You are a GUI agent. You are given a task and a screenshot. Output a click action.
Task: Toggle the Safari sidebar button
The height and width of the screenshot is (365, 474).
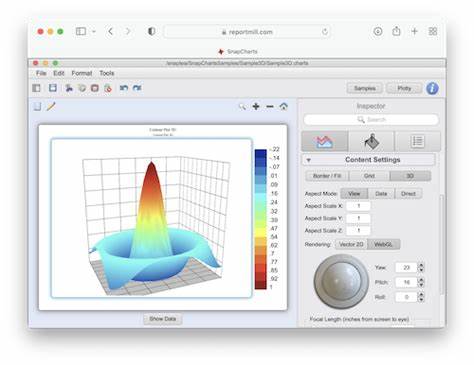coord(81,31)
